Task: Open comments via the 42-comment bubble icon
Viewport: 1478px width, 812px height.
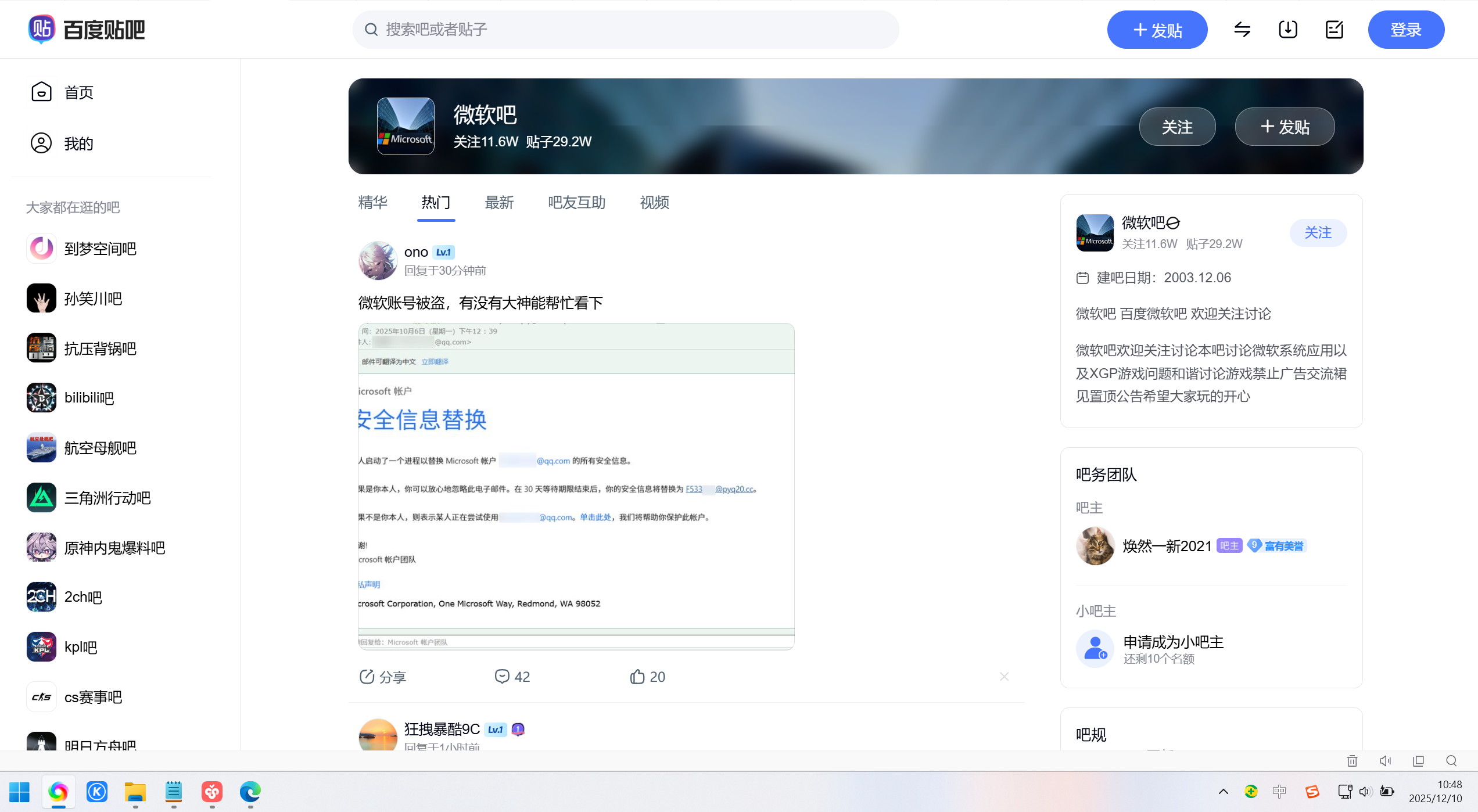Action: tap(503, 676)
